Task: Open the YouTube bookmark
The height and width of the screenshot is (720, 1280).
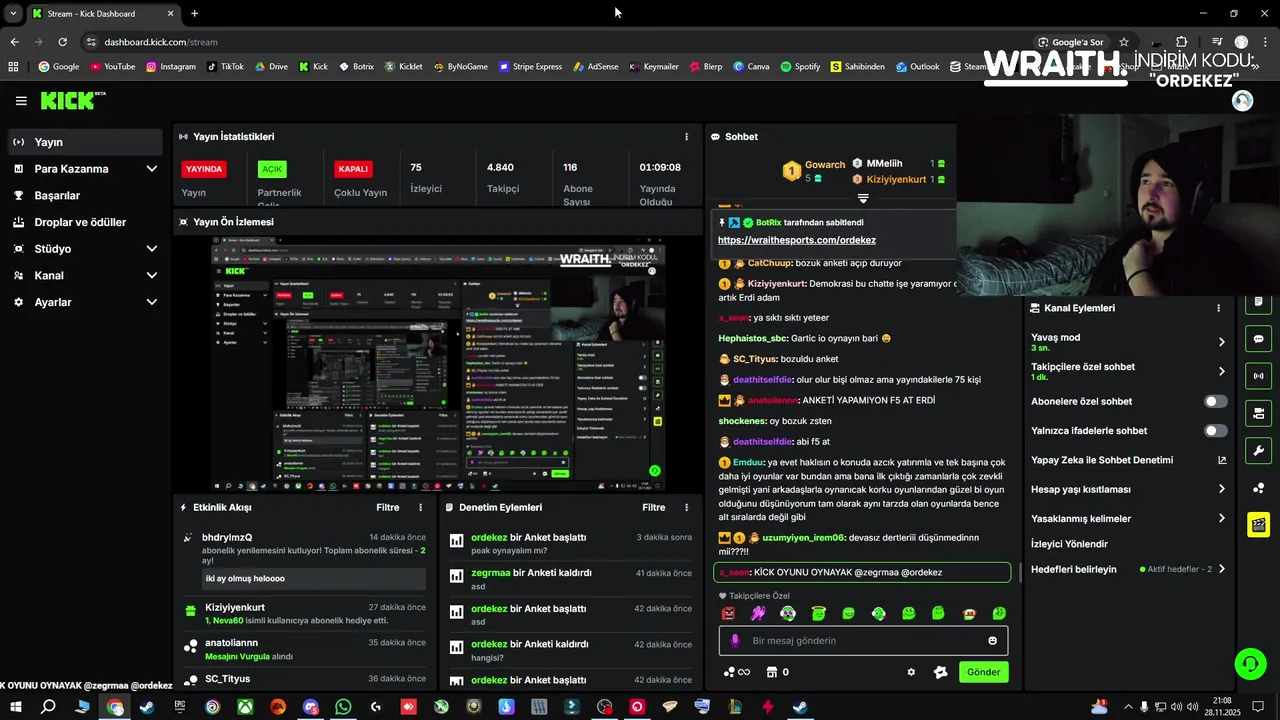Action: (112, 67)
